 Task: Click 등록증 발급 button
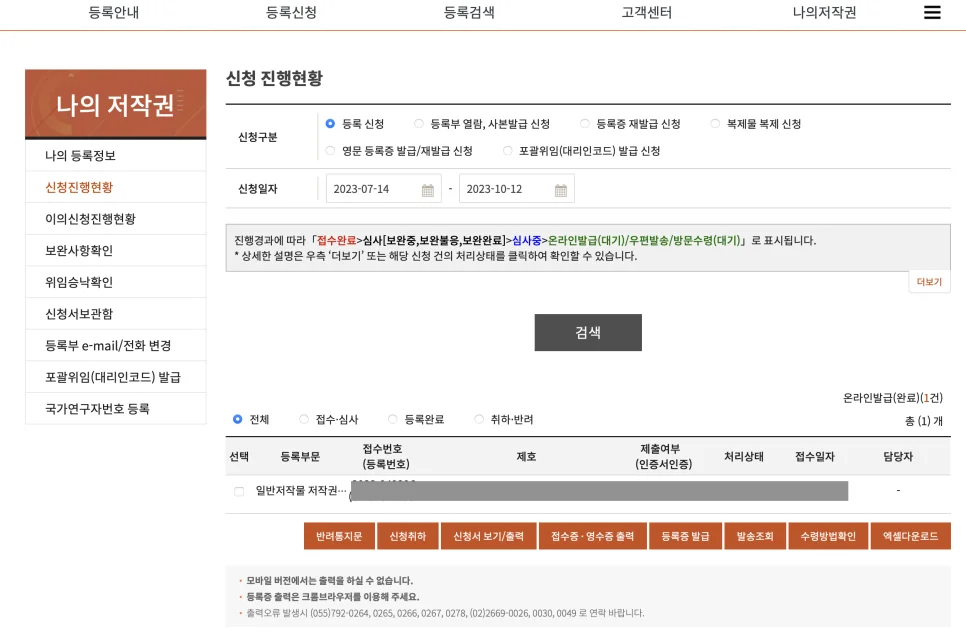685,536
